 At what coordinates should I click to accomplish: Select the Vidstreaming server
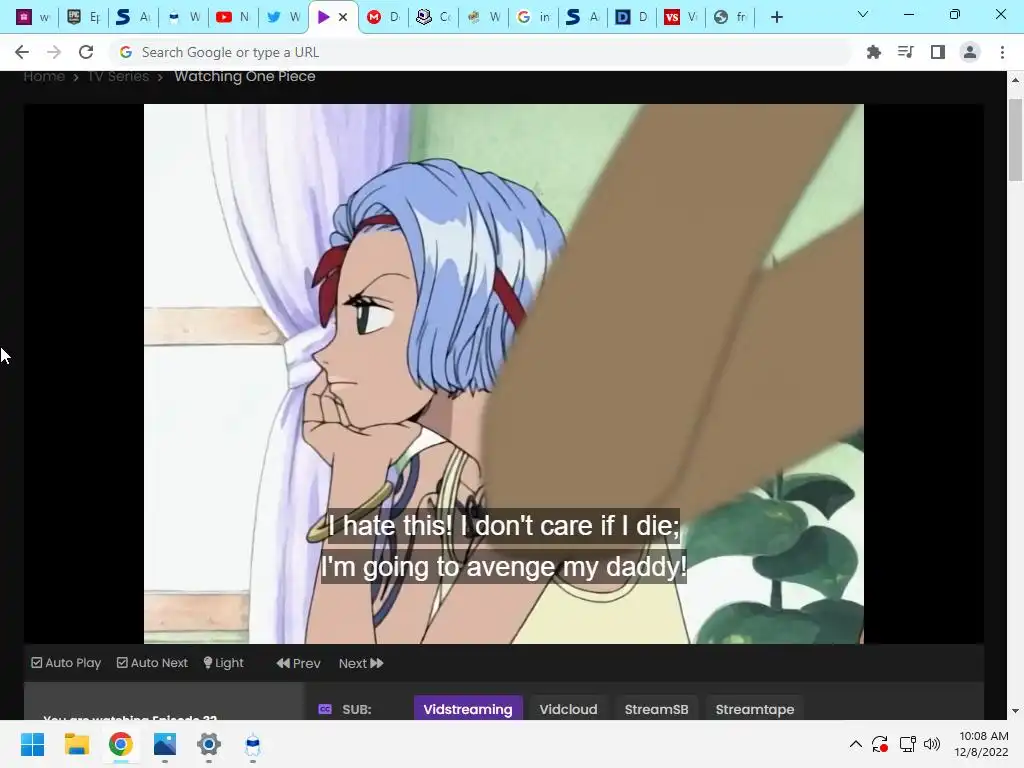click(468, 709)
